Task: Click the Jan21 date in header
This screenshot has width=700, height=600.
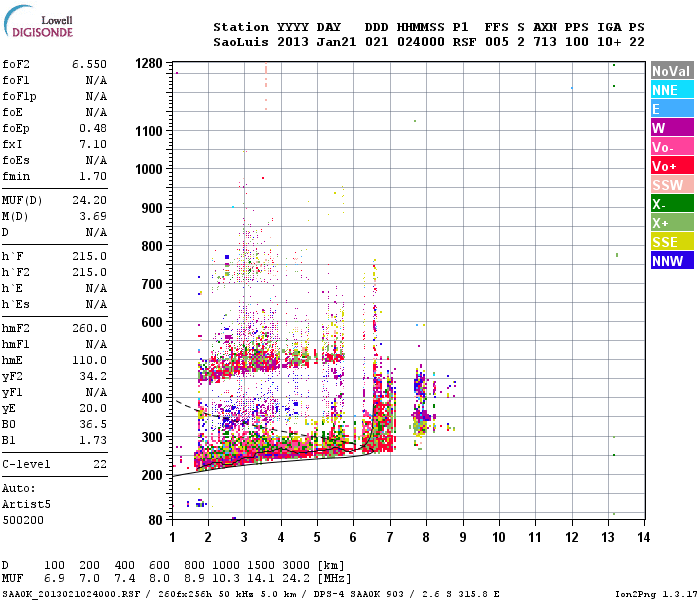Action: [x=336, y=42]
